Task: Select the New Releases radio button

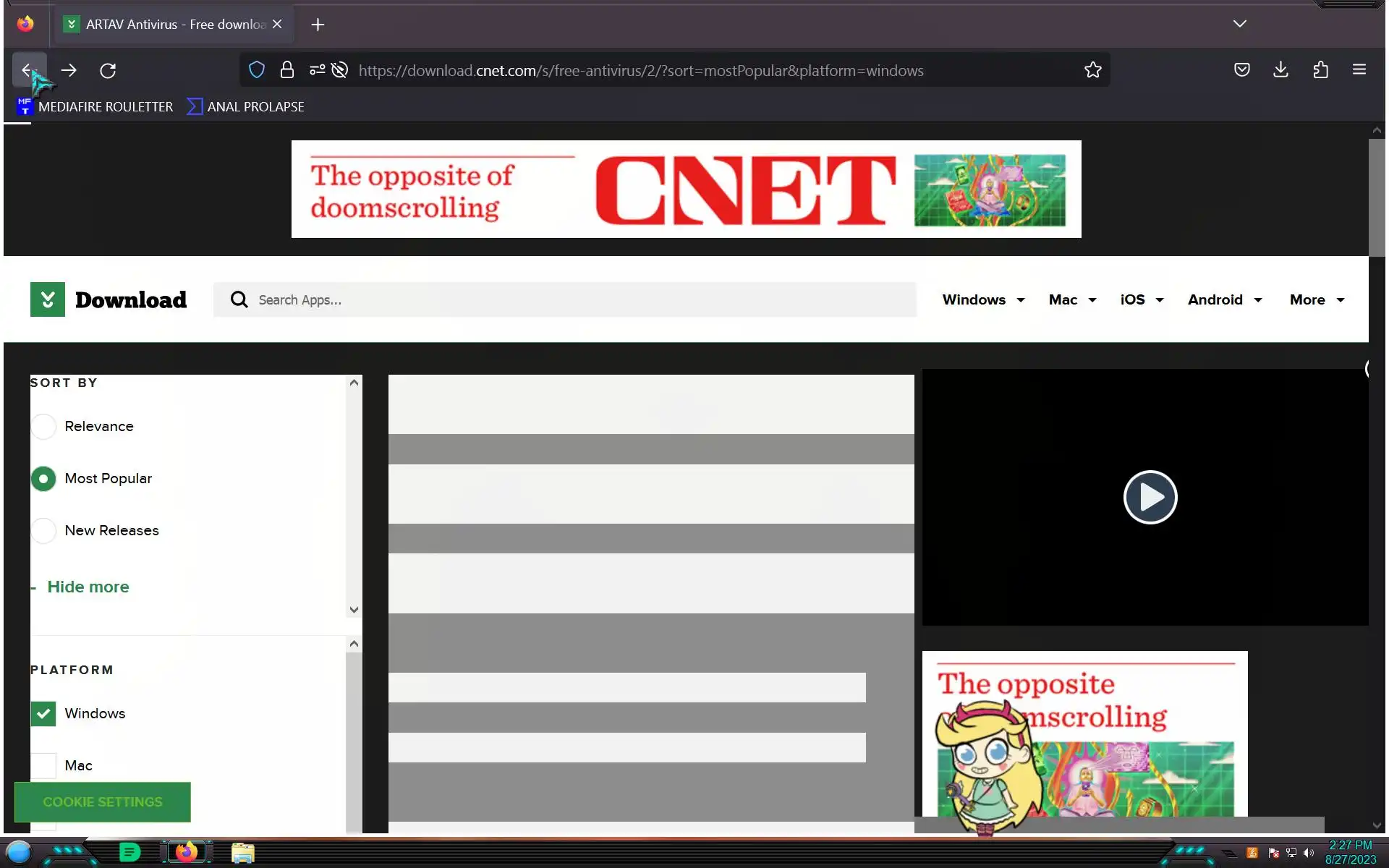Action: click(x=43, y=530)
